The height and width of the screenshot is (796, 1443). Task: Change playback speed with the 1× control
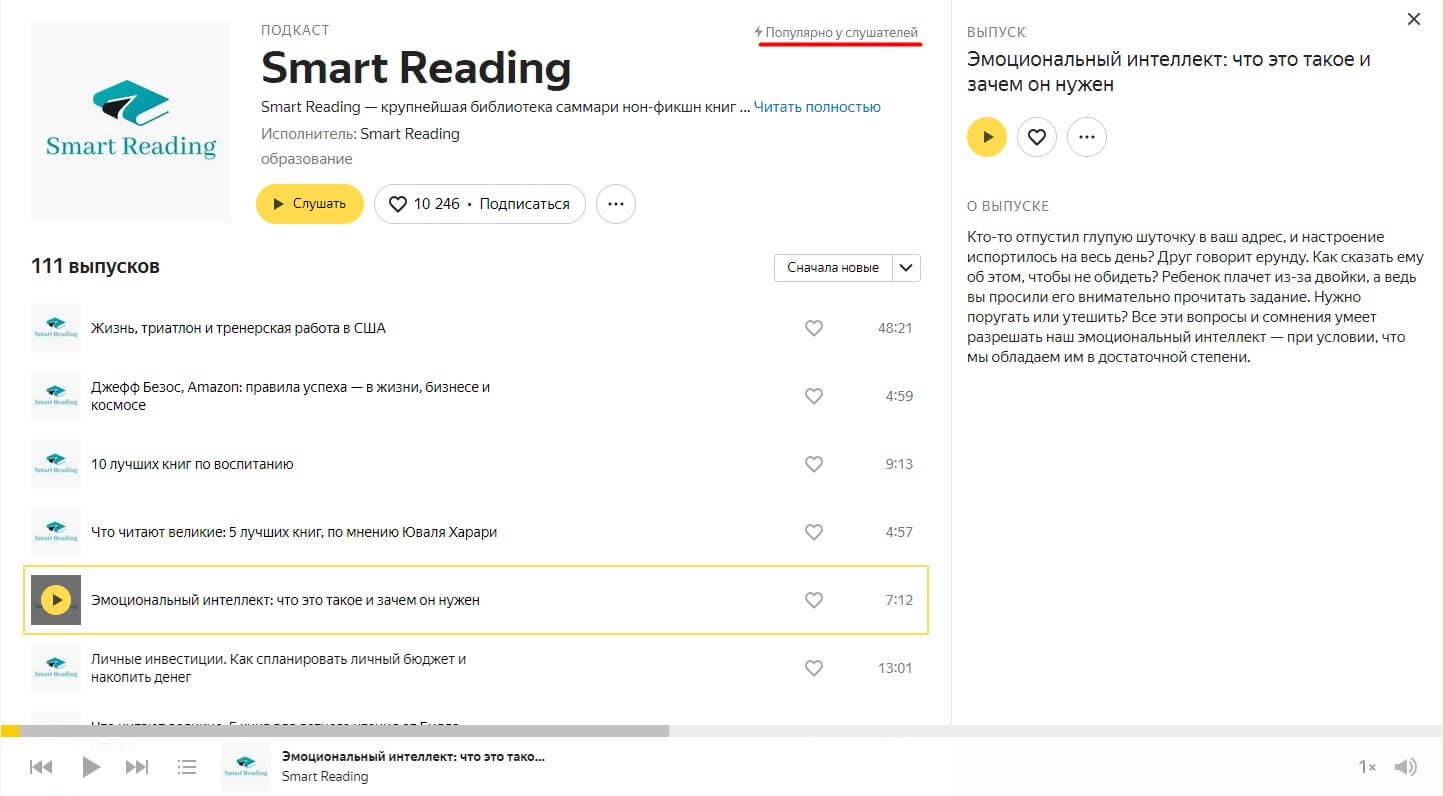(1367, 767)
